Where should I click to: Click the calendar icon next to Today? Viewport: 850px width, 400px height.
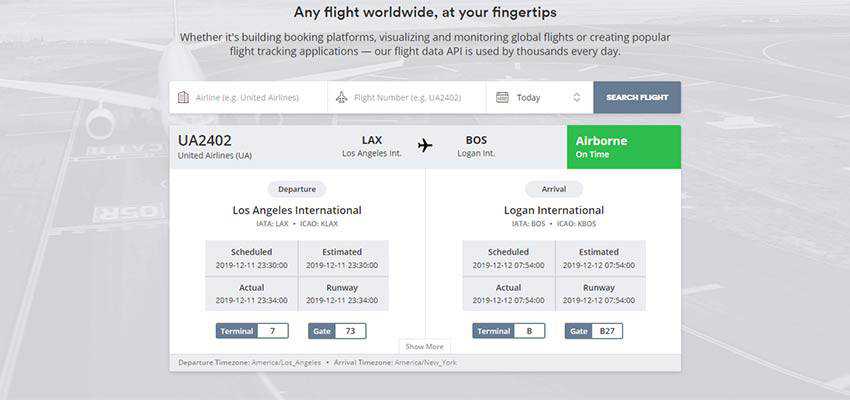coord(502,98)
